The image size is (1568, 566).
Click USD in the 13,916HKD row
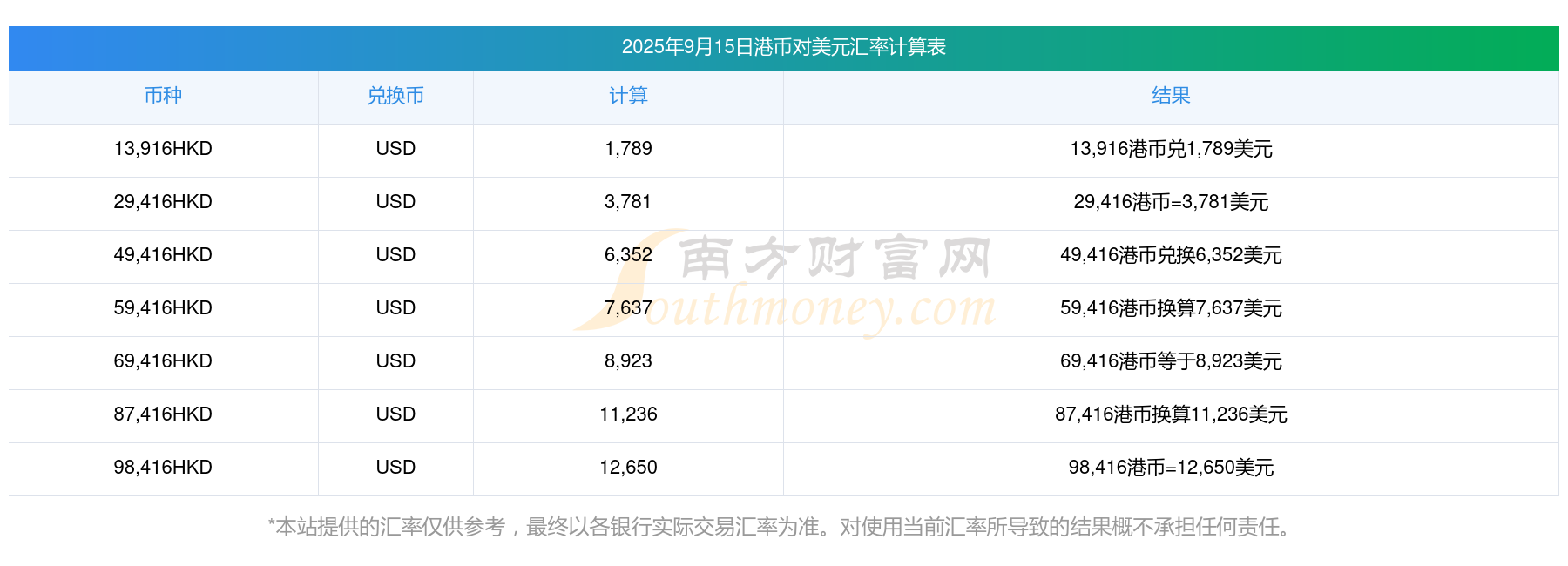tap(395, 149)
